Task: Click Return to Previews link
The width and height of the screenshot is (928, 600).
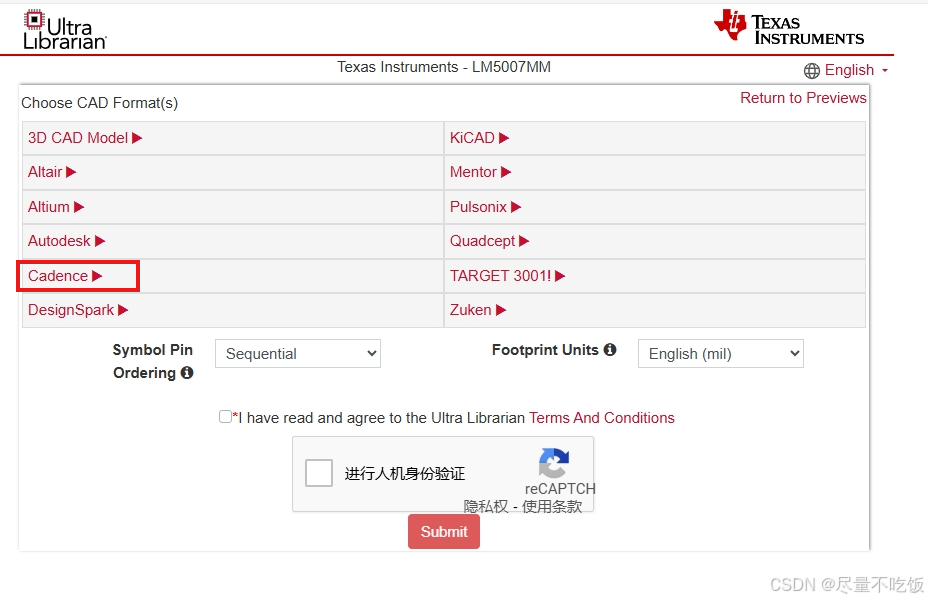Action: pyautogui.click(x=803, y=98)
